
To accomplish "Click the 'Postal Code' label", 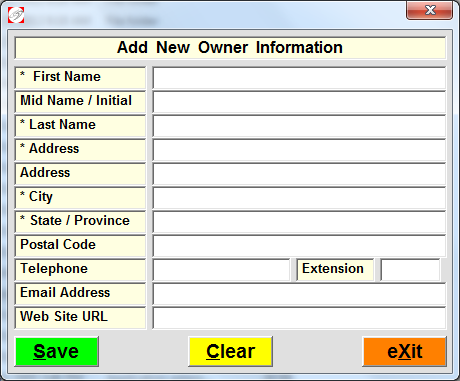I will click(80, 246).
